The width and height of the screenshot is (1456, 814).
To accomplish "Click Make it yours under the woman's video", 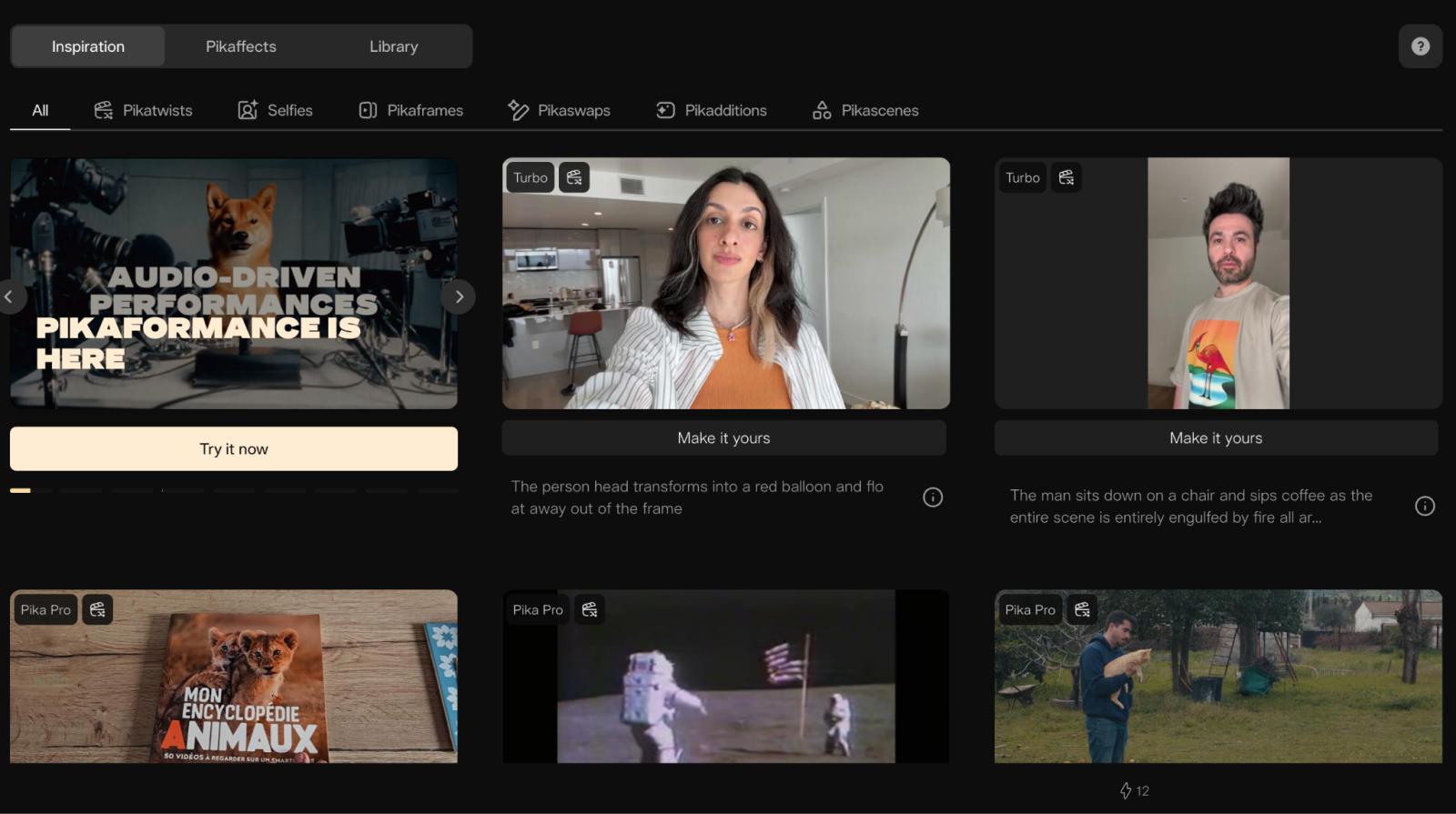I will click(x=724, y=438).
